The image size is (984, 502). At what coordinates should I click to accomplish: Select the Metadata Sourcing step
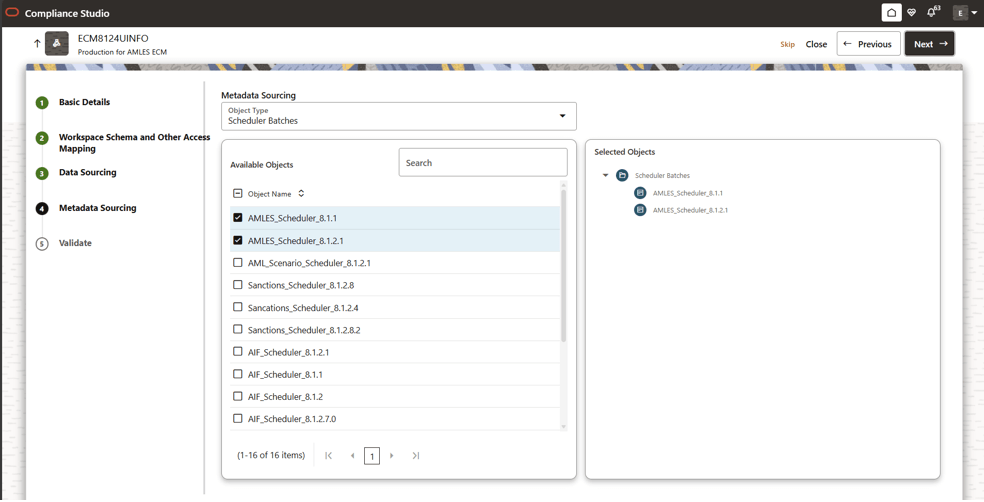tap(97, 208)
